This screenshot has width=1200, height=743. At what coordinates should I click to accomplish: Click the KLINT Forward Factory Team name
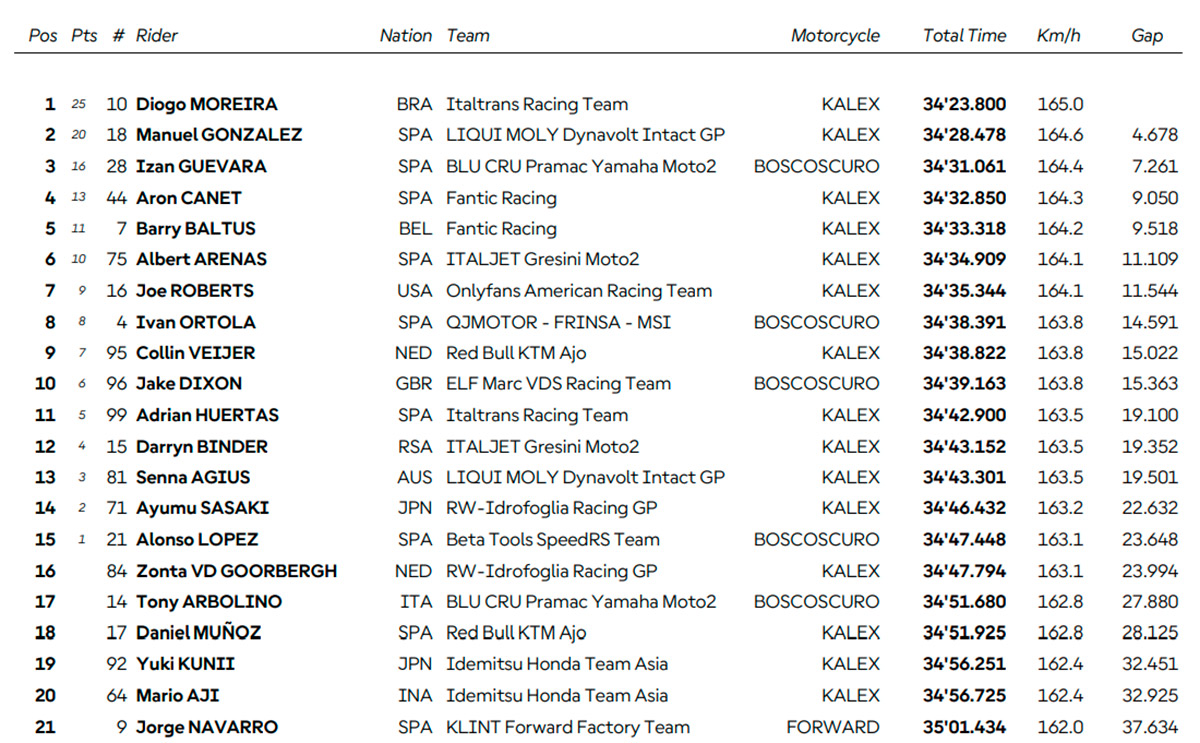[568, 727]
